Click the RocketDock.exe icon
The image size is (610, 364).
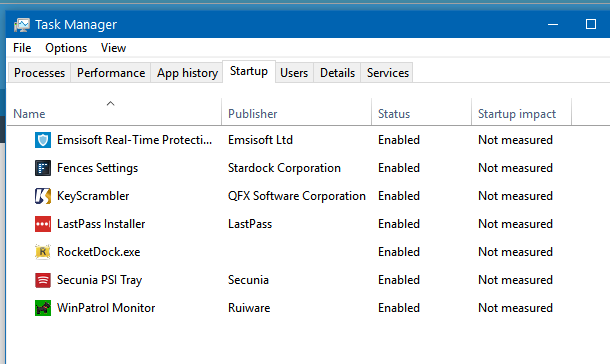tap(43, 252)
